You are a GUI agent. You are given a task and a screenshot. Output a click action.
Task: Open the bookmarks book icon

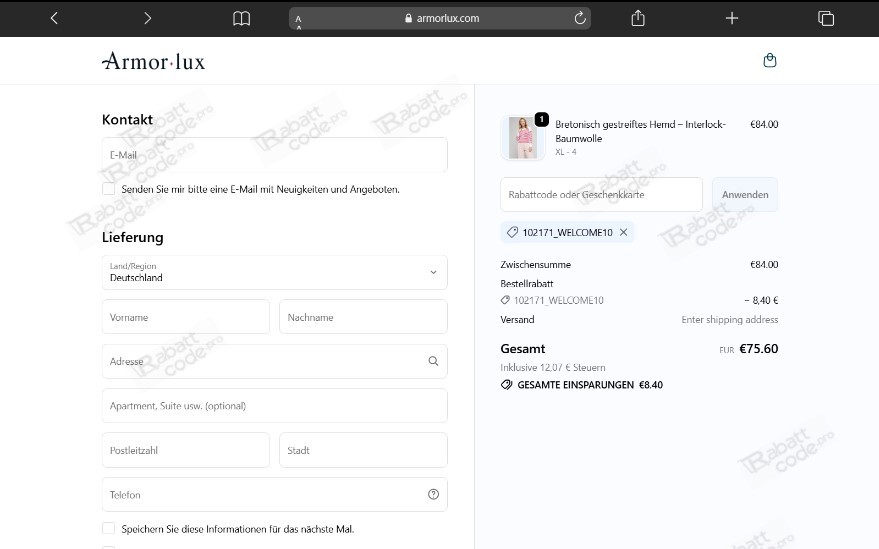point(242,19)
